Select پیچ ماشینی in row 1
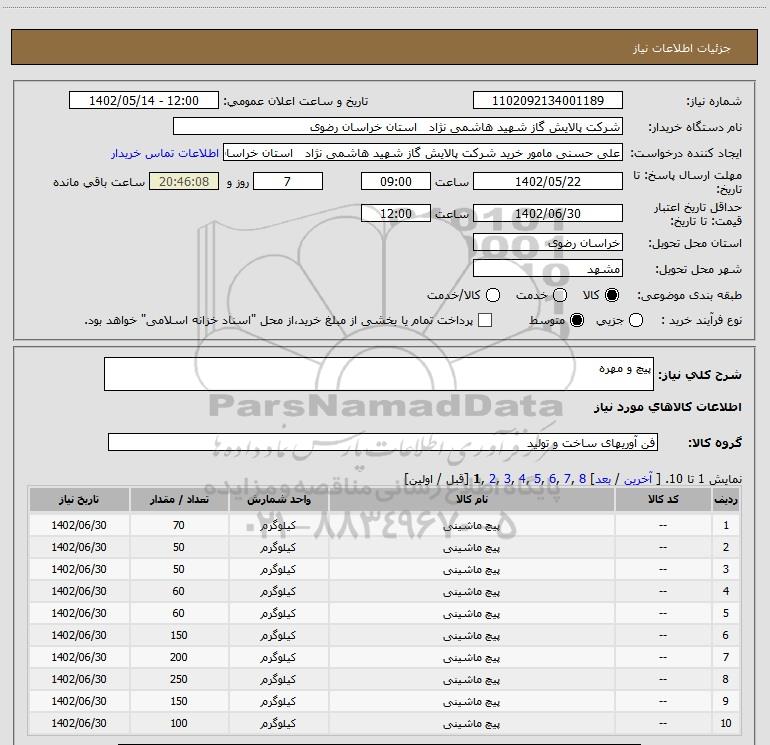The image size is (770, 745). pos(471,525)
